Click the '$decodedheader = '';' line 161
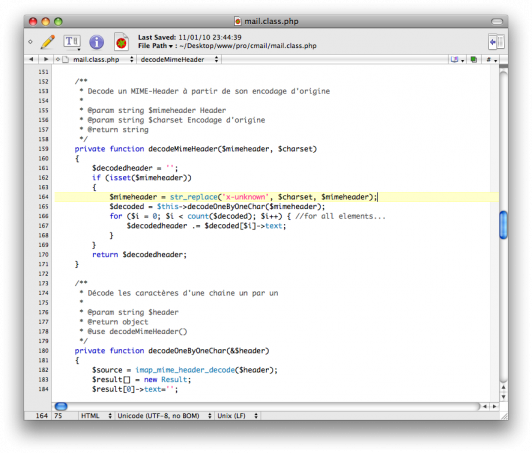The image size is (532, 453). pos(135,168)
